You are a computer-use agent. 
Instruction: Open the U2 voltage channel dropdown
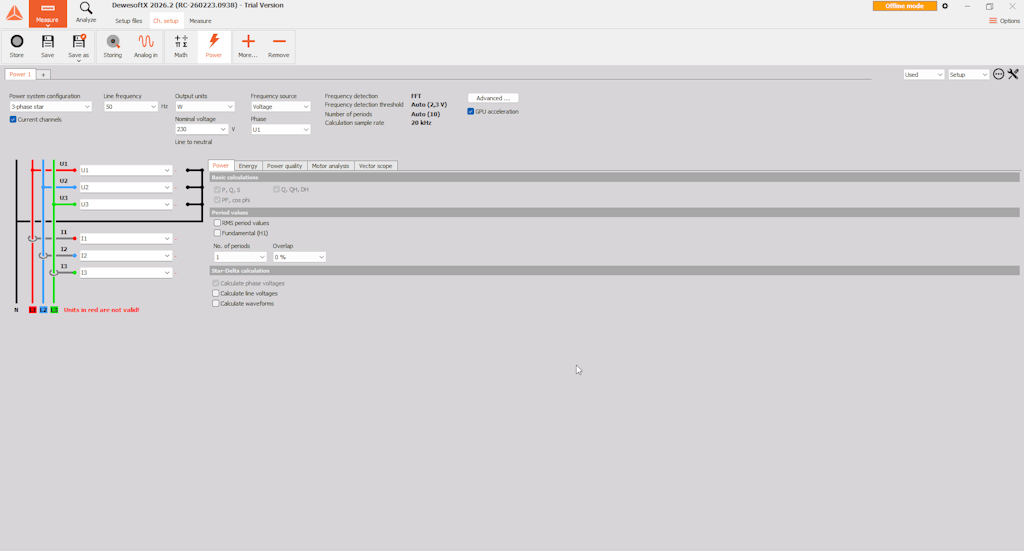pyautogui.click(x=125, y=187)
